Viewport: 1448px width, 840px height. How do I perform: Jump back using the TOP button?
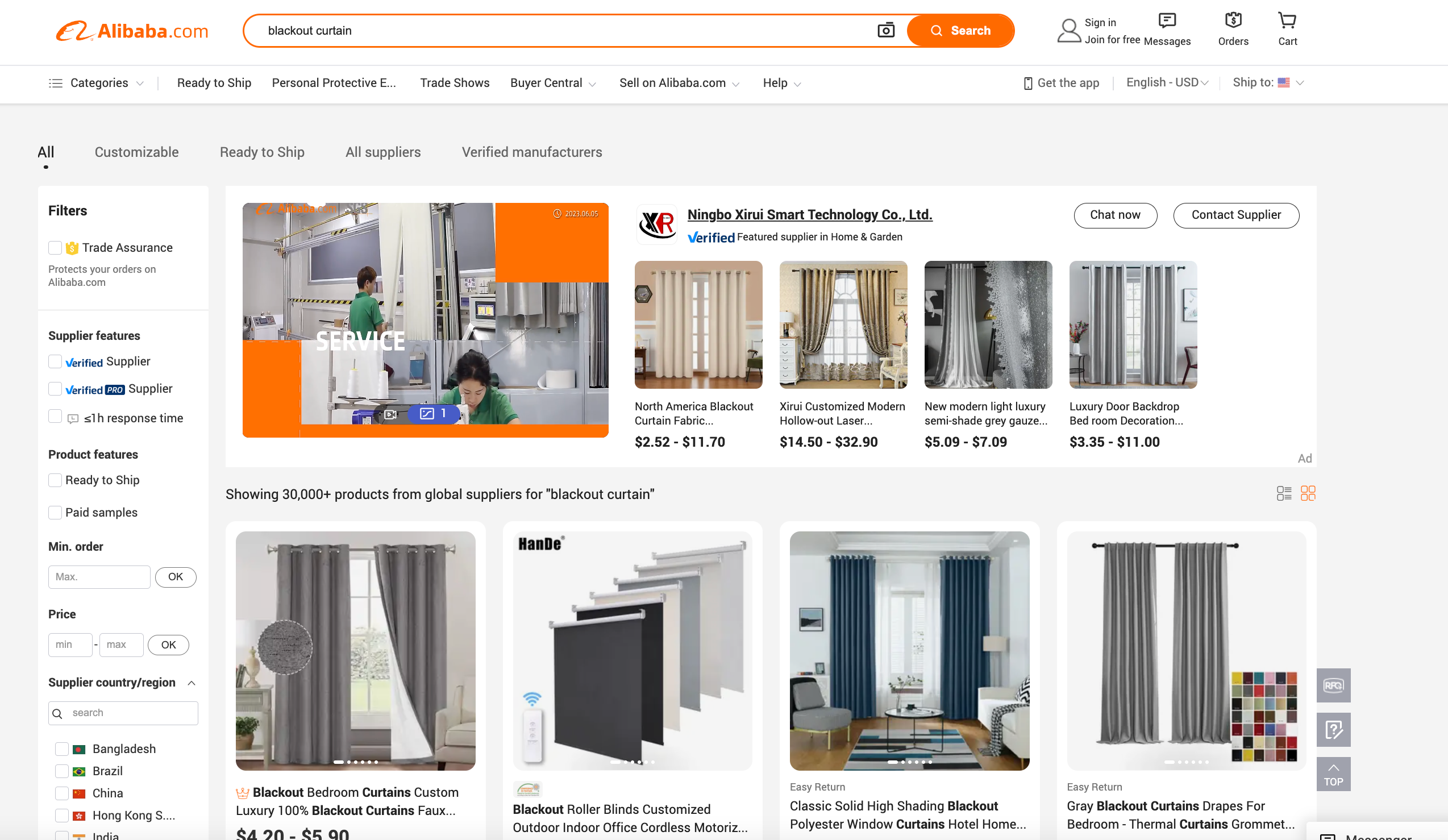click(1333, 775)
